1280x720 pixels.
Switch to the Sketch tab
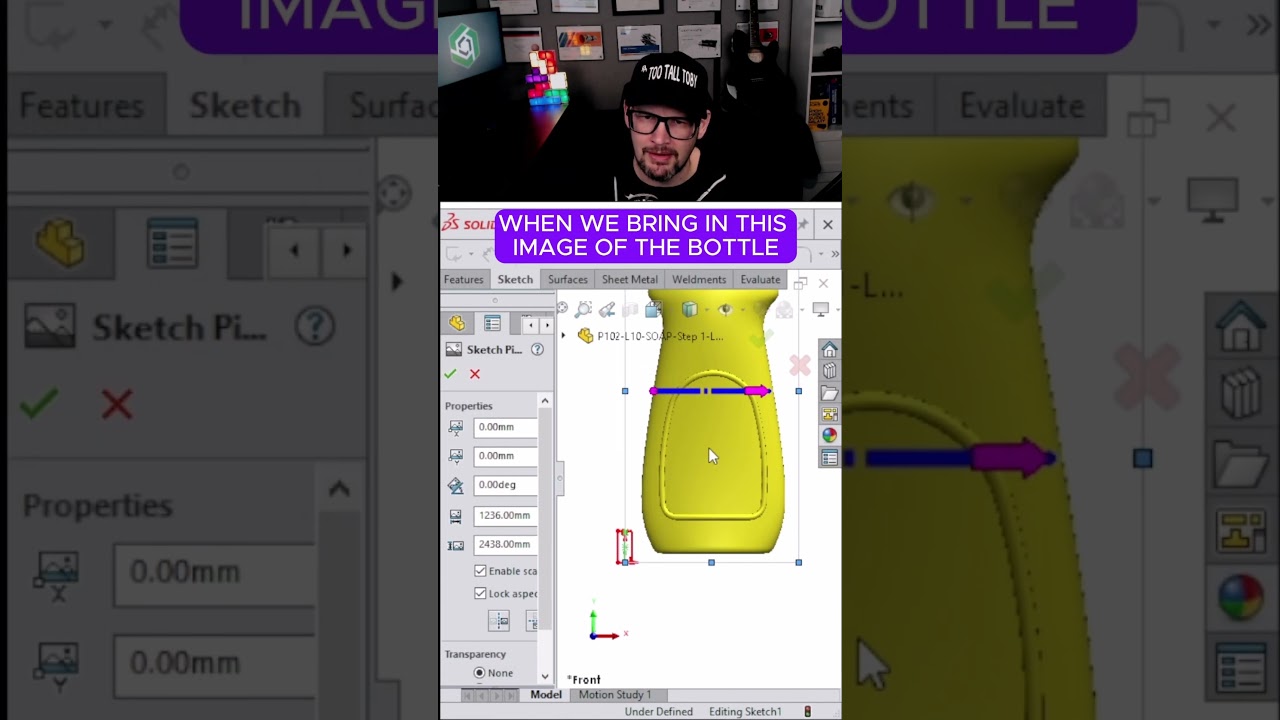pyautogui.click(x=515, y=279)
